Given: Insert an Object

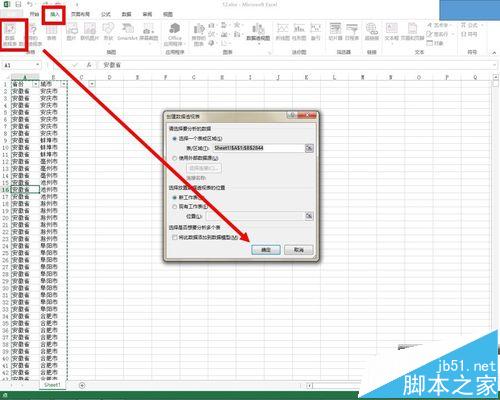Looking at the screenshot, I should pyautogui.click(x=435, y=43).
